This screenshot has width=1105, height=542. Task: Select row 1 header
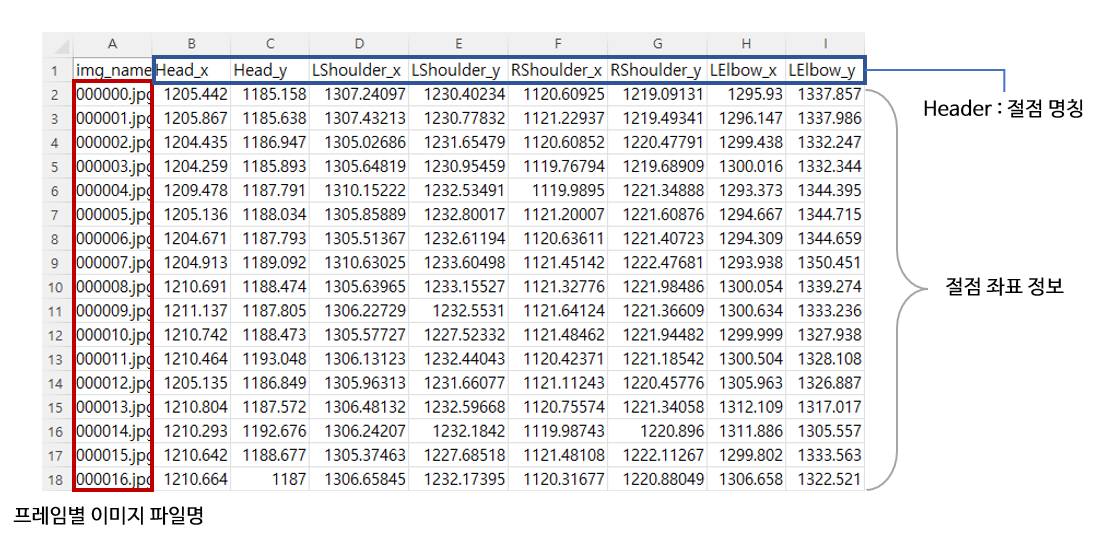pos(56,71)
